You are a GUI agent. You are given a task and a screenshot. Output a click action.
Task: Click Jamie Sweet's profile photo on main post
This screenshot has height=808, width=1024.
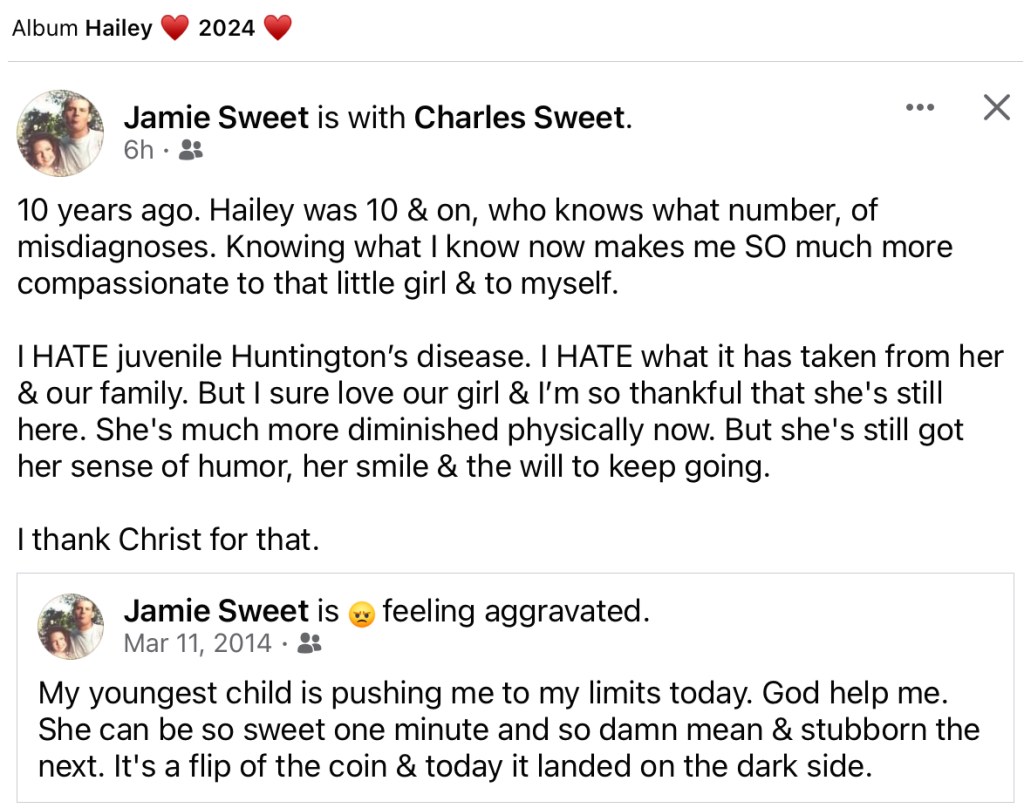pyautogui.click(x=62, y=133)
